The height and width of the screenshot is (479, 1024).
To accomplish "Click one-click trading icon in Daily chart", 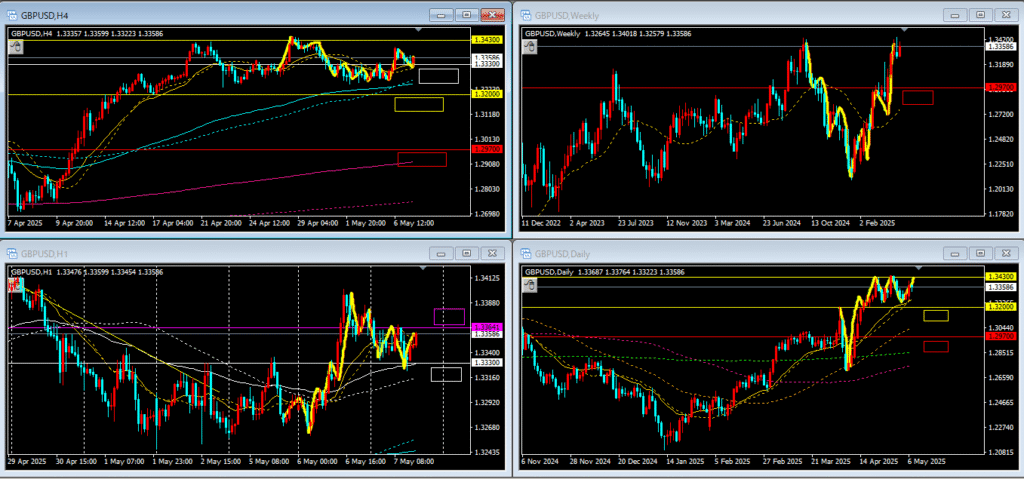I will pos(530,284).
